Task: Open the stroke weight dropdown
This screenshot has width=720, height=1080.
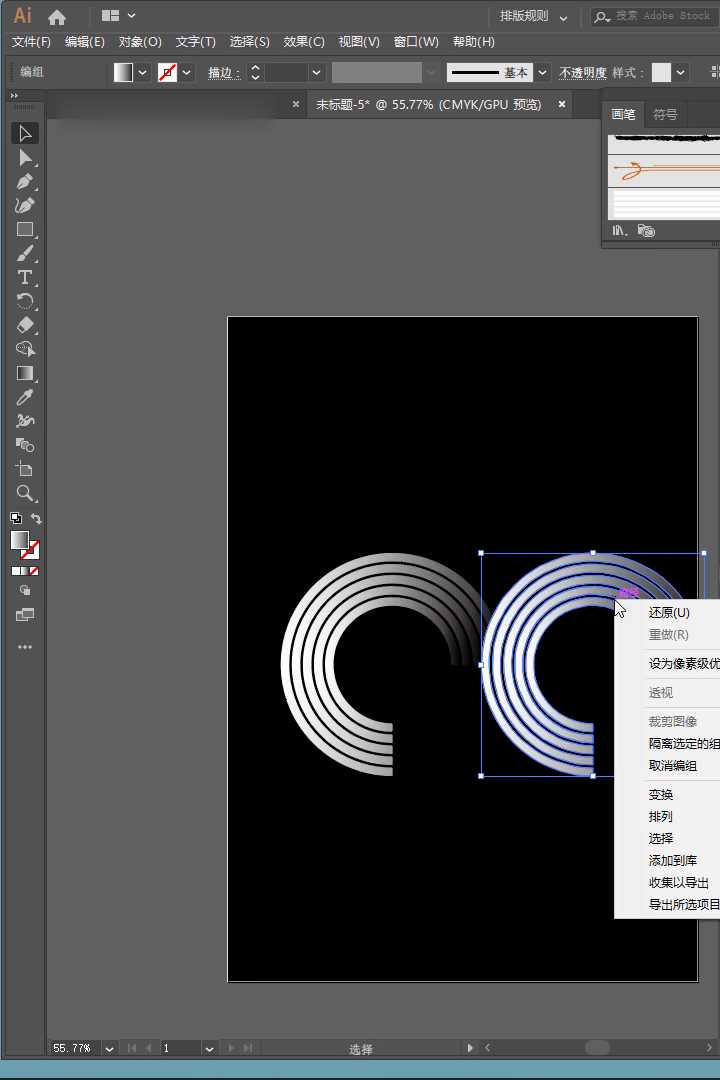Action: click(317, 72)
